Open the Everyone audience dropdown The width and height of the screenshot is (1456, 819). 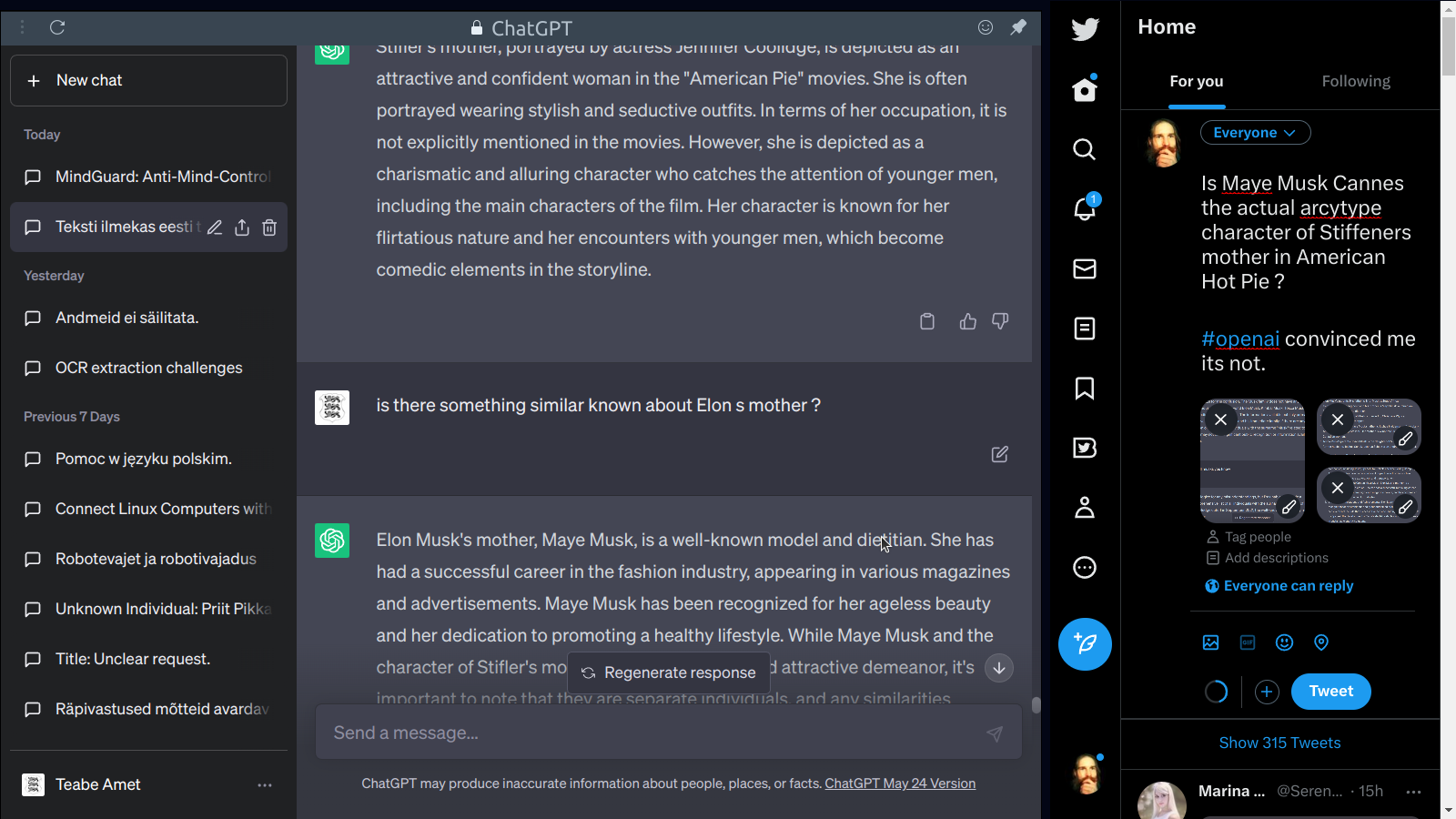[1255, 133]
